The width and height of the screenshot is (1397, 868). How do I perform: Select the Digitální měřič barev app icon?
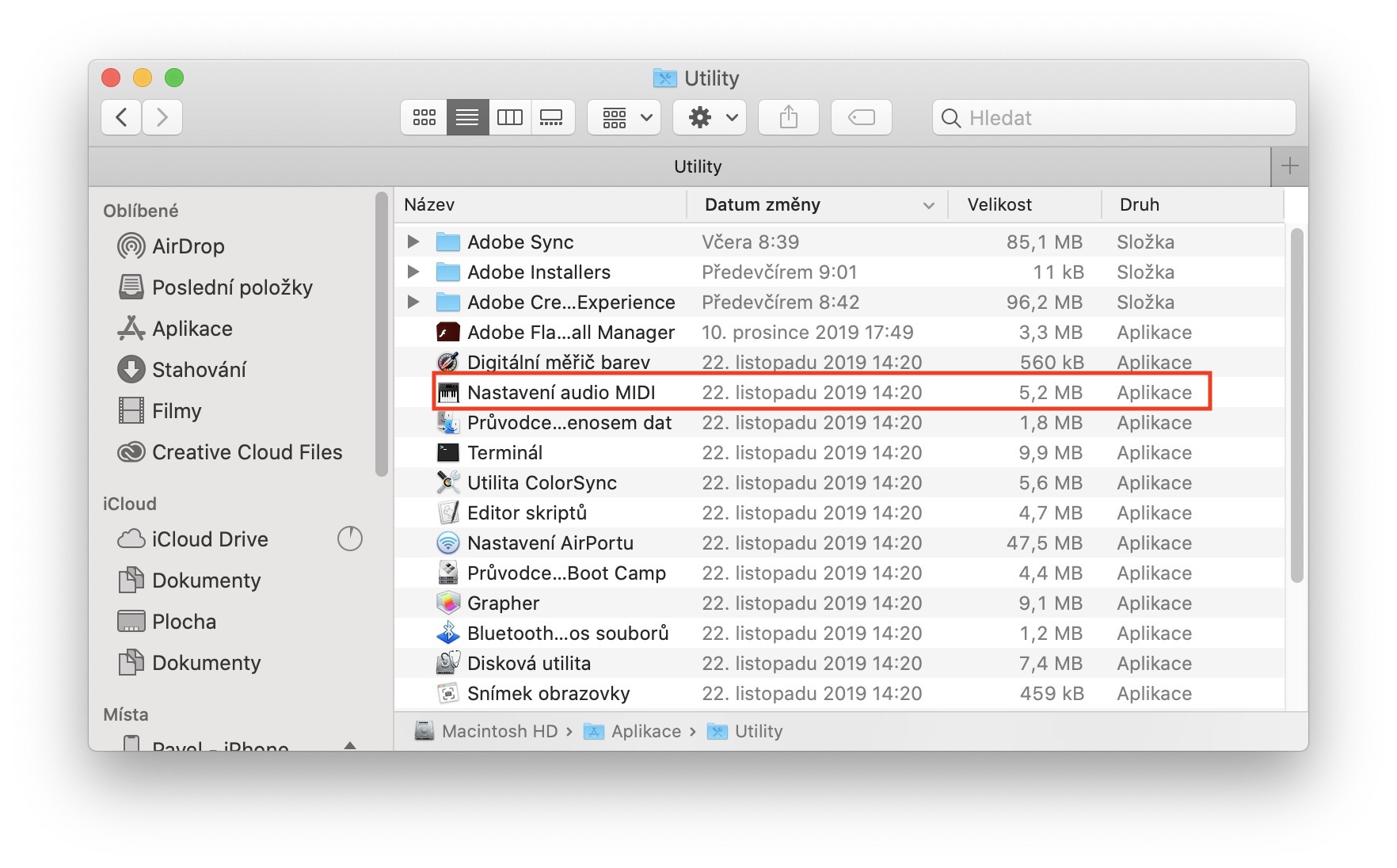tap(448, 362)
